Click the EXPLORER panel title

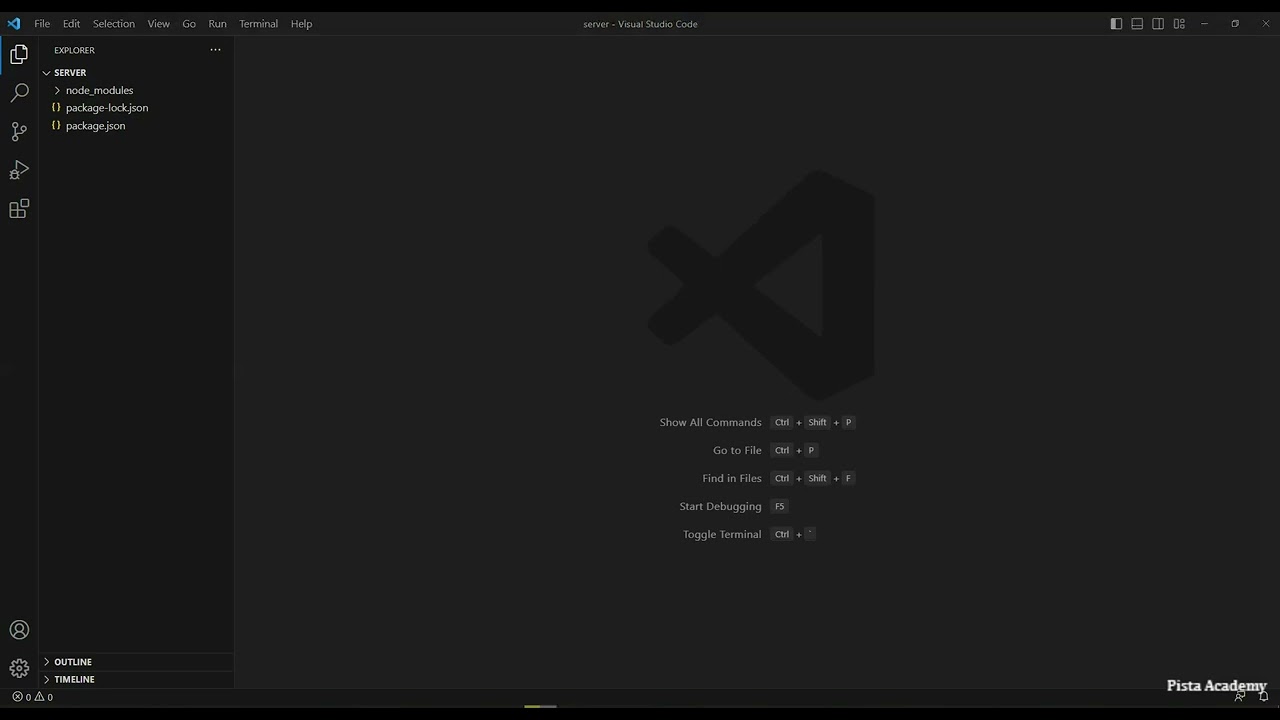pyautogui.click(x=75, y=50)
